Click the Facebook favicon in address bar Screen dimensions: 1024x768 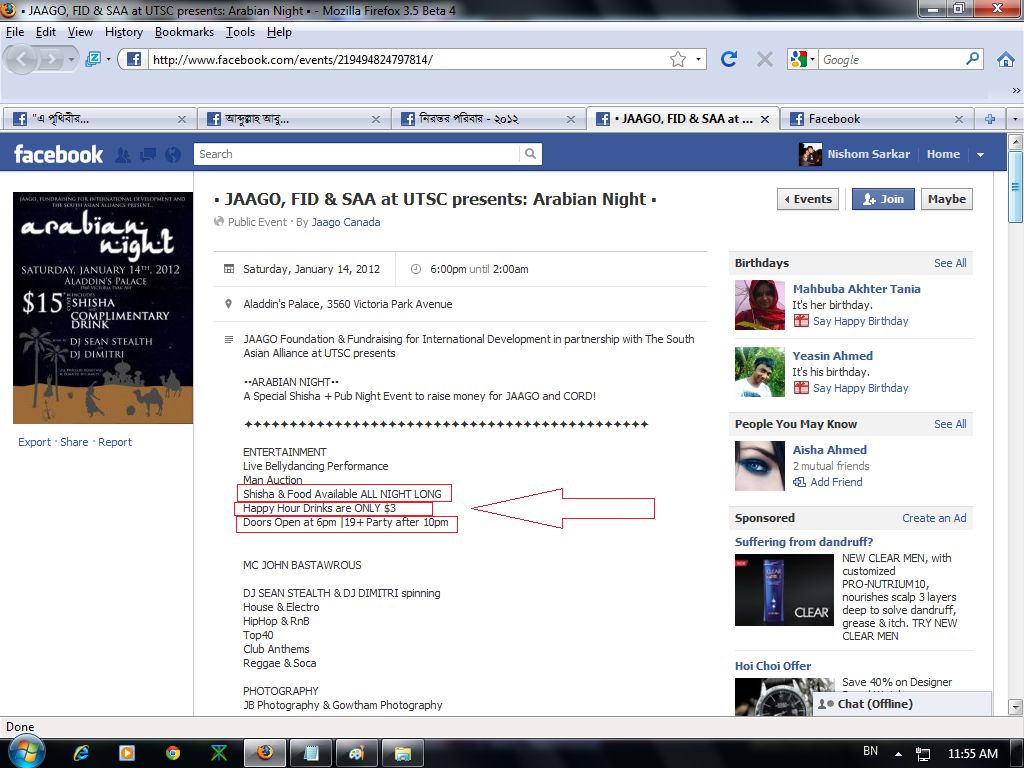point(133,59)
